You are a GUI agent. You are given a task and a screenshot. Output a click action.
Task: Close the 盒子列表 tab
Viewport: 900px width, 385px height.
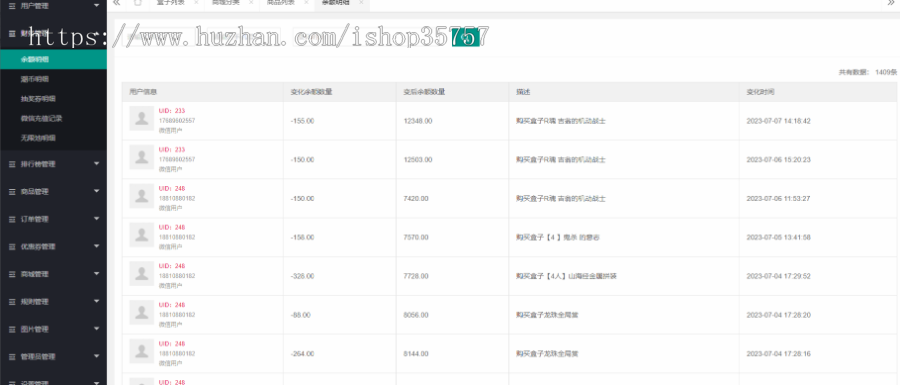pyautogui.click(x=196, y=3)
